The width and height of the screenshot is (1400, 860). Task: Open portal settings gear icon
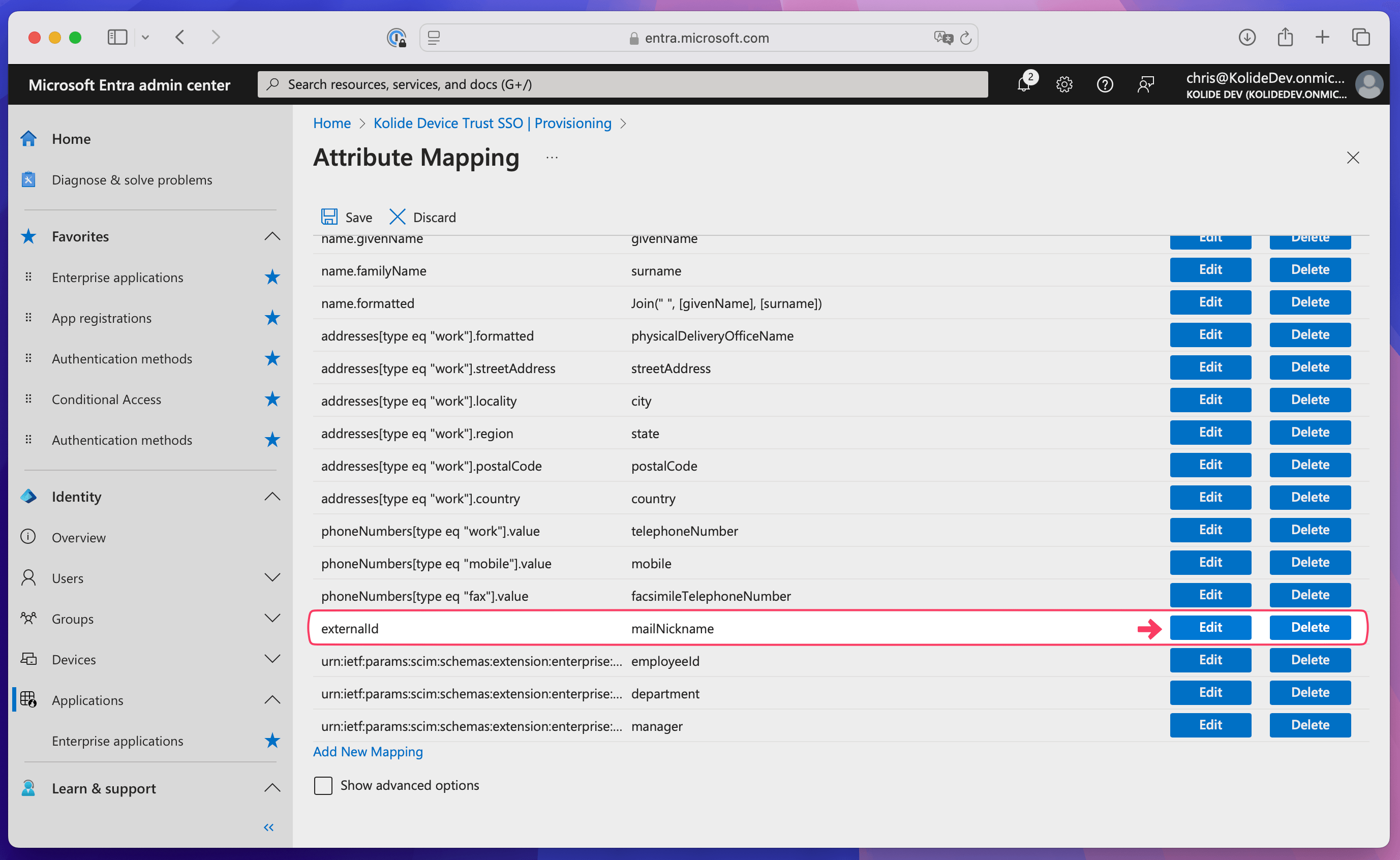[x=1064, y=85]
